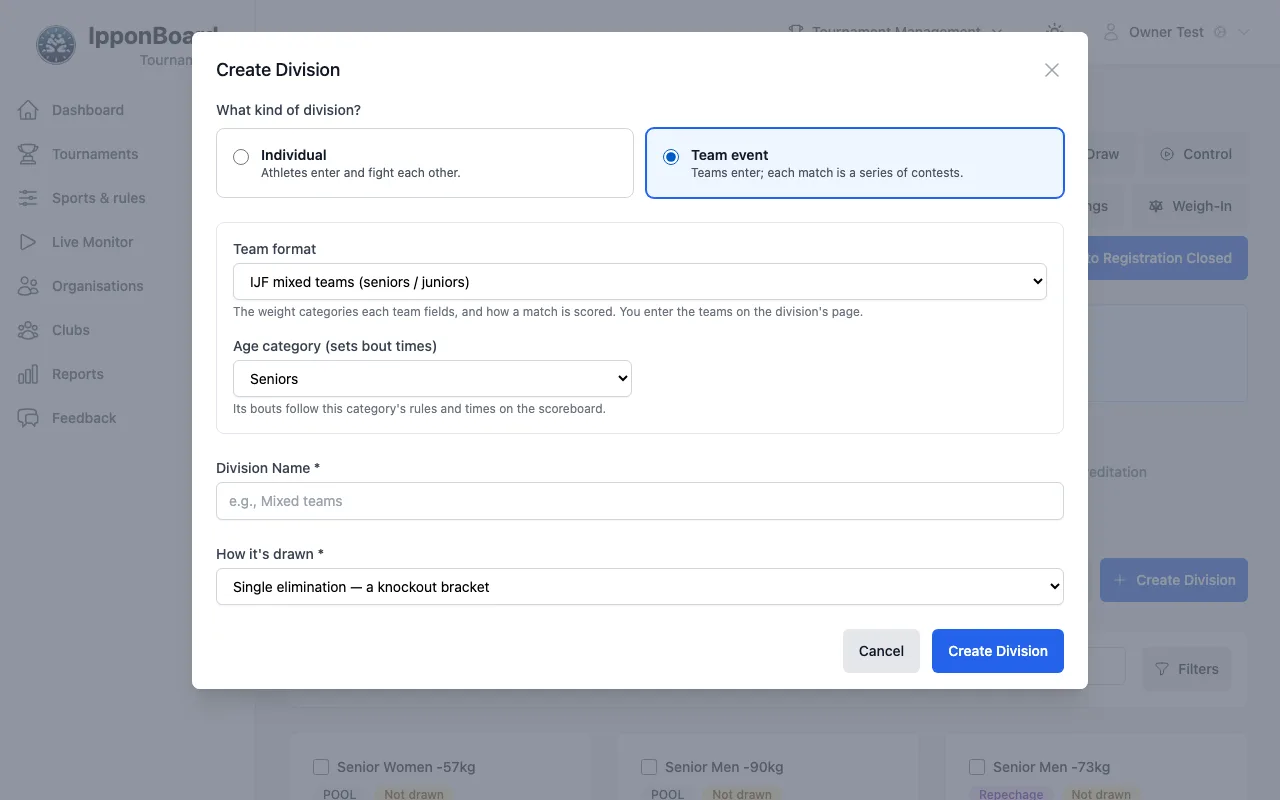Close the Create Division dialog with X

(x=1052, y=70)
